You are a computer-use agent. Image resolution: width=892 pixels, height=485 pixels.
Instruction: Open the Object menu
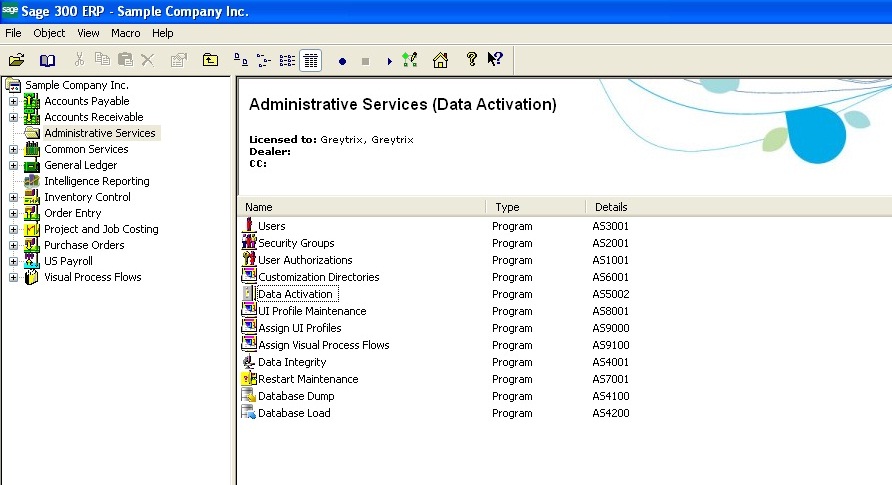tap(49, 33)
